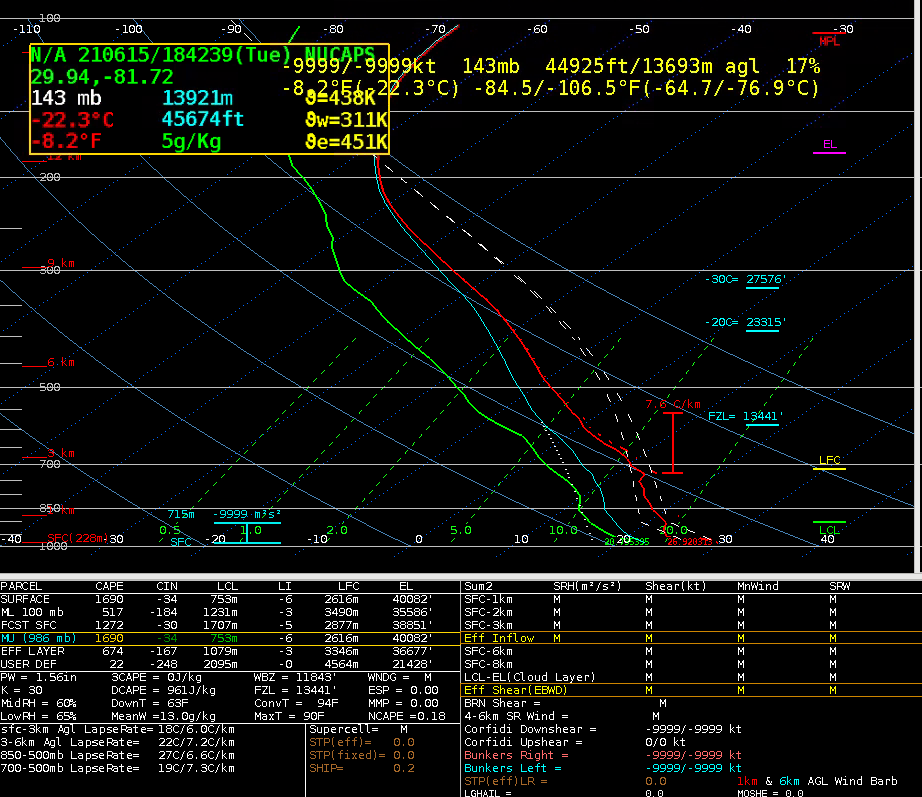This screenshot has height=797, width=922.
Task: Click the 7.6 C/km lapse rate label
Action: [673, 405]
